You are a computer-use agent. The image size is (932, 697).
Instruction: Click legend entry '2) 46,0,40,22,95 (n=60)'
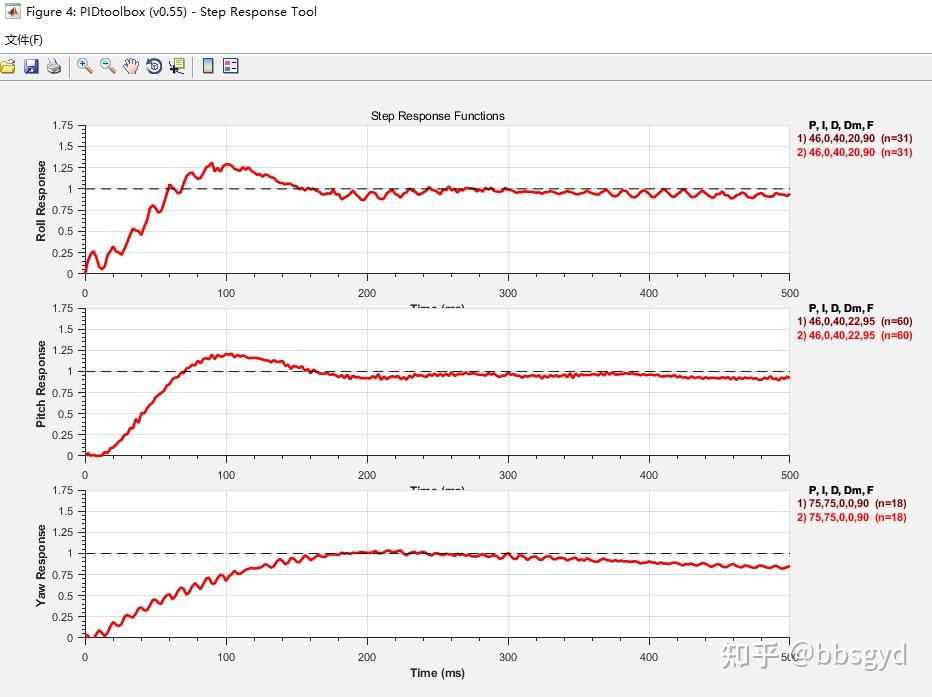coord(855,335)
